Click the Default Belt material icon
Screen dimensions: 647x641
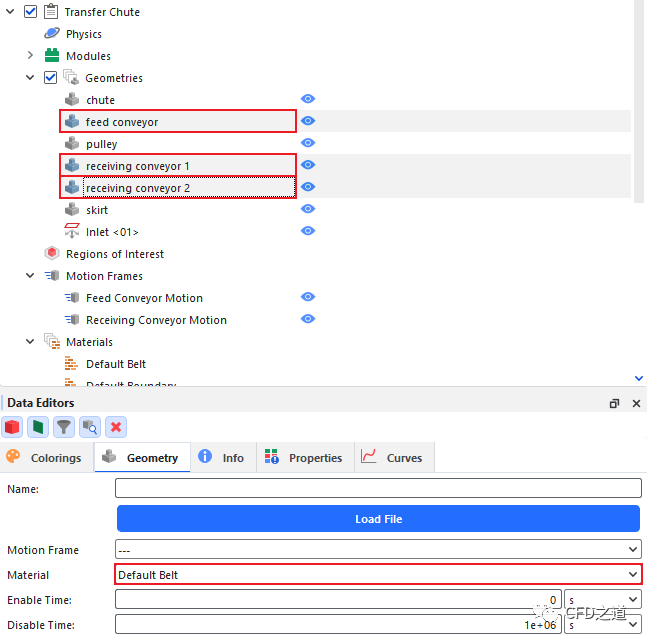(x=71, y=363)
